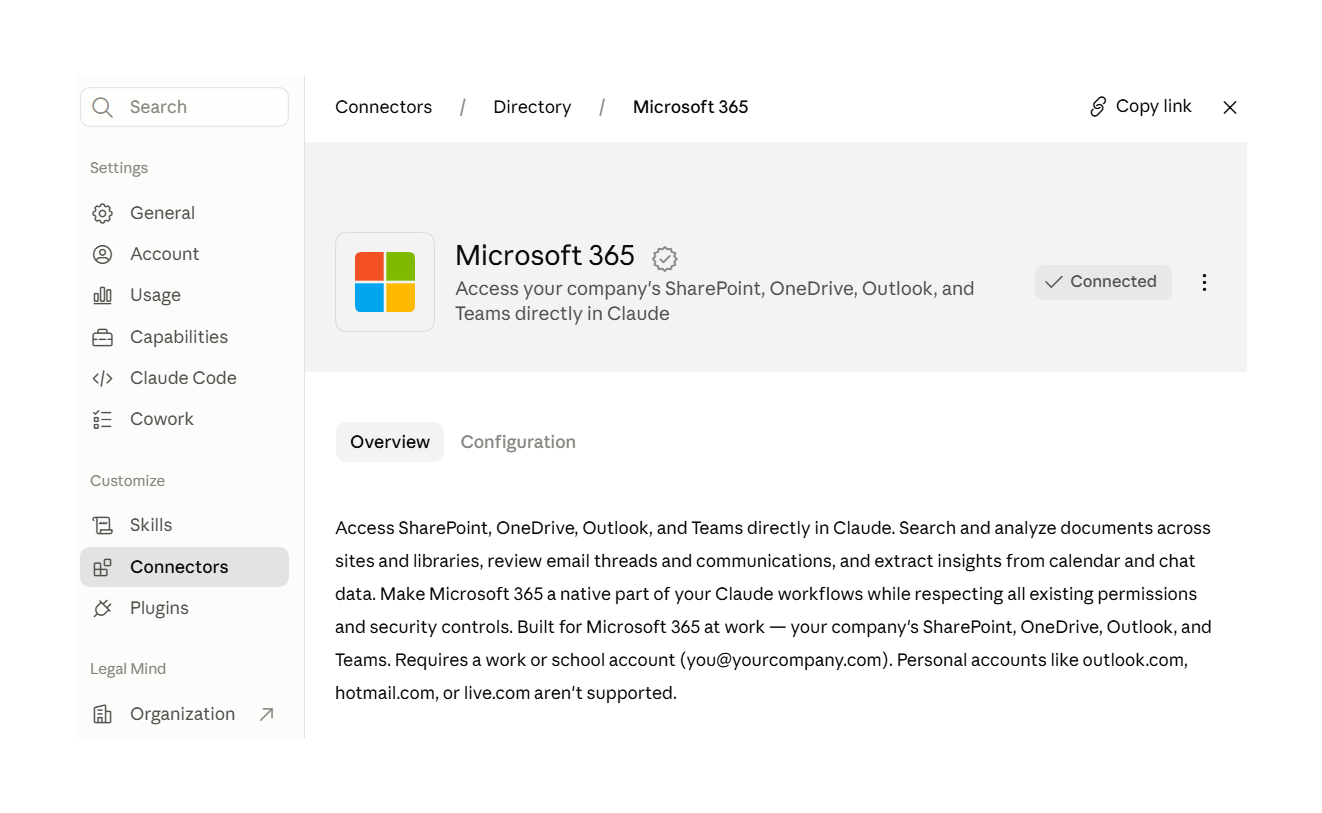
Task: Switch to the Overview tab
Action: pos(390,442)
